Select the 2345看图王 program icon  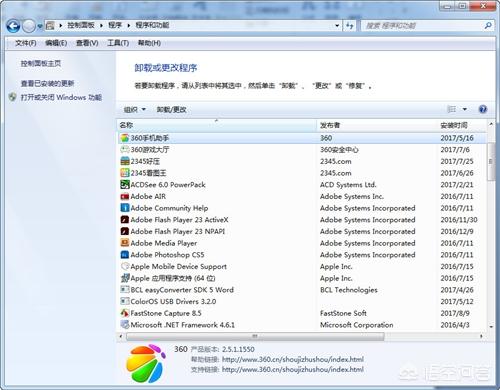click(x=125, y=173)
